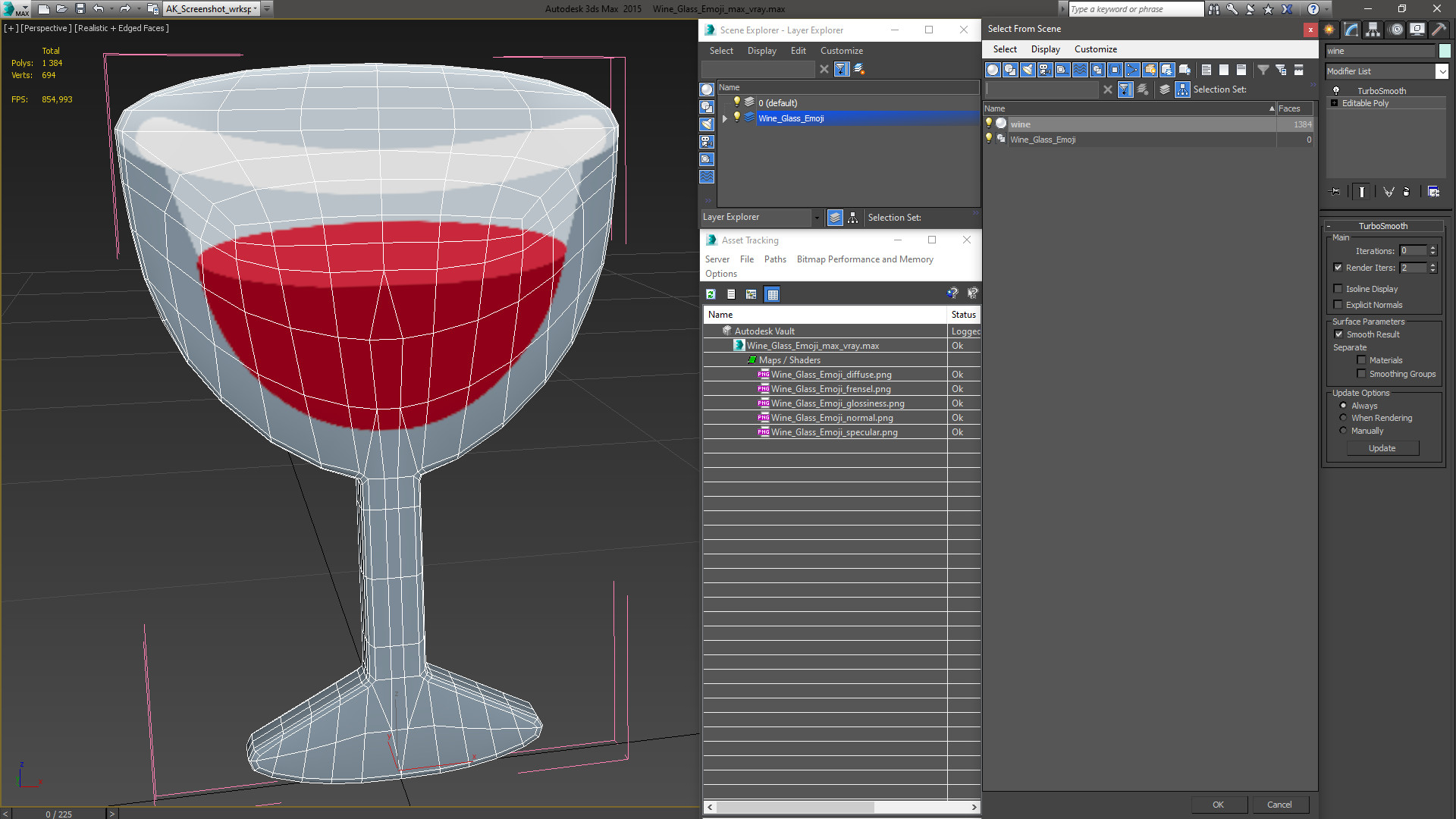Screen dimensions: 1456x819
Task: Expand the Editable Poly modifier plus box
Action: pyautogui.click(x=1334, y=103)
